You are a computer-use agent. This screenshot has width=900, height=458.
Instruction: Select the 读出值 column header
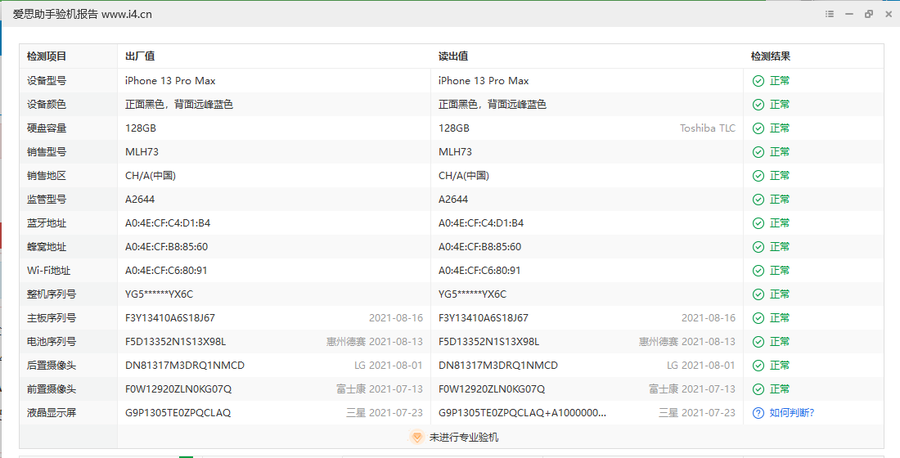[x=453, y=56]
